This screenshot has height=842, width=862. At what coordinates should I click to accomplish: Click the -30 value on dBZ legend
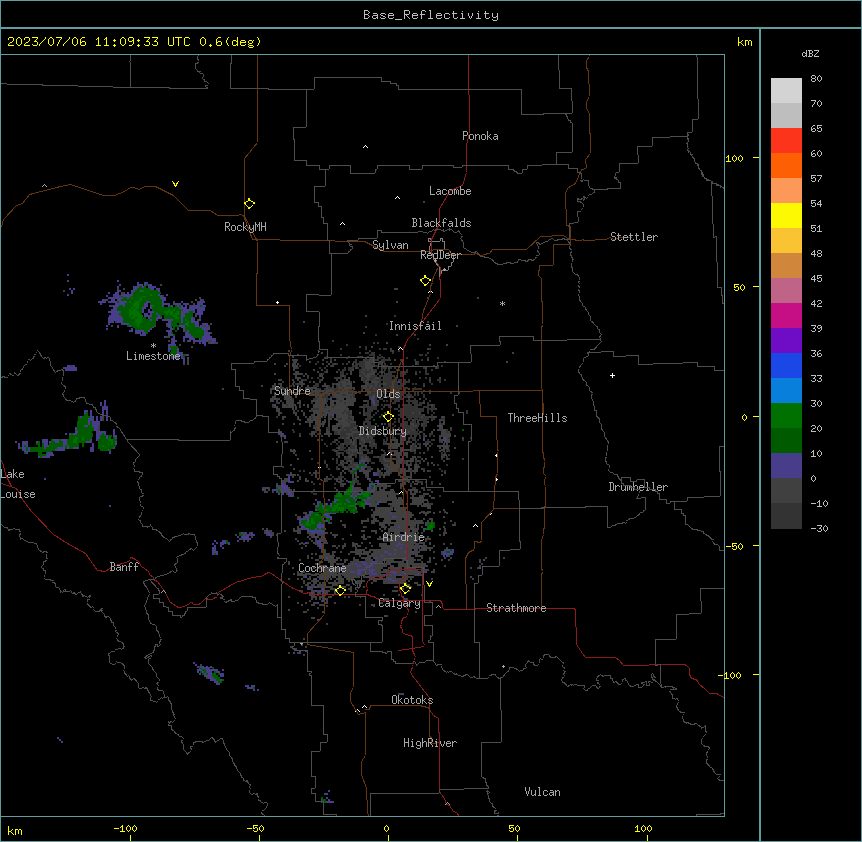(x=819, y=528)
